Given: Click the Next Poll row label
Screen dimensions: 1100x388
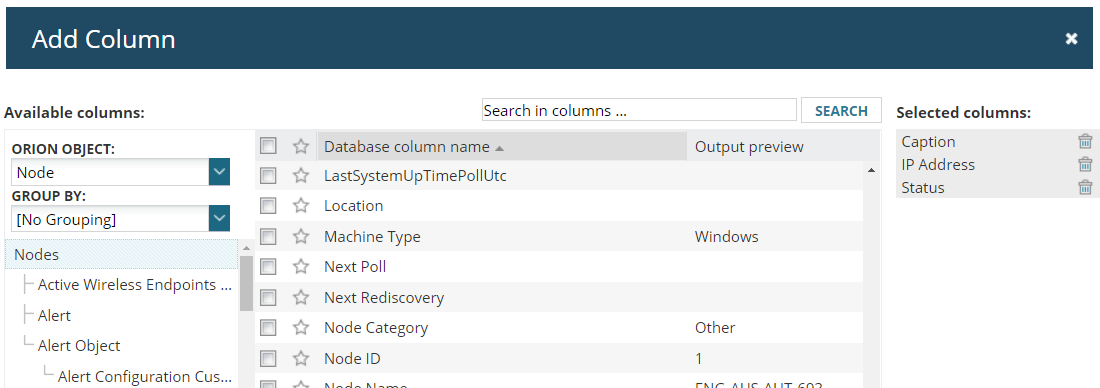Looking at the screenshot, I should tap(355, 267).
